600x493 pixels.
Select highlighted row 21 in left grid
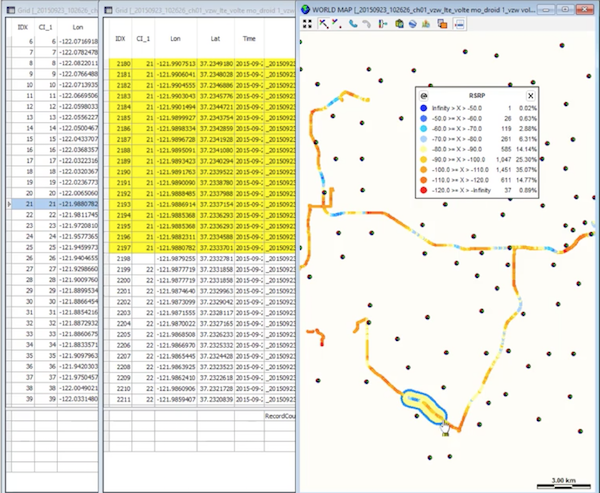50,203
